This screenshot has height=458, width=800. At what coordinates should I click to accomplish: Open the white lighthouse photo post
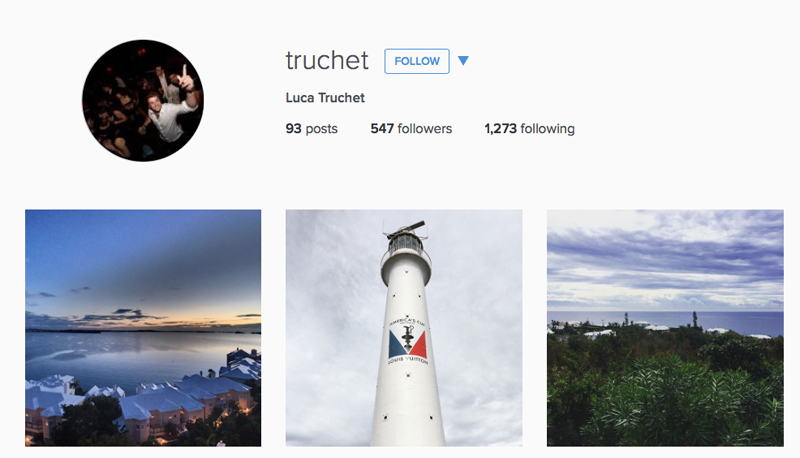[404, 328]
